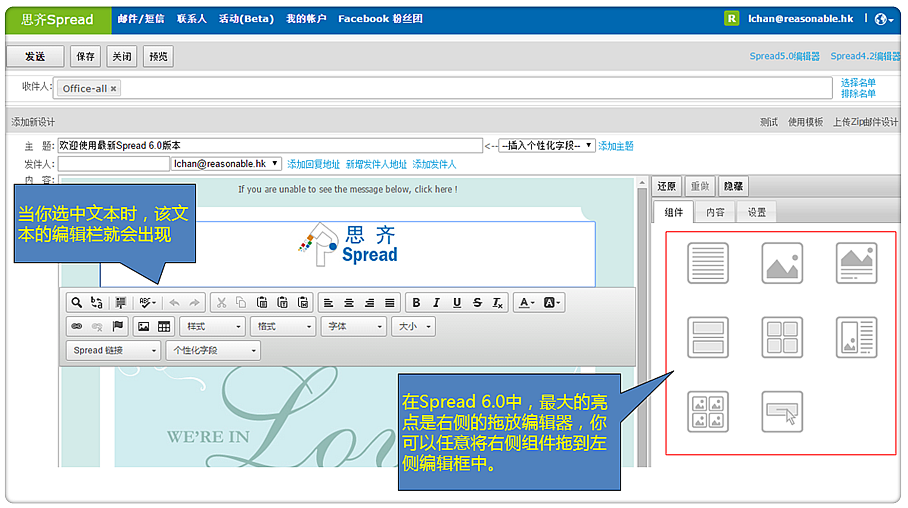Toggle italic formatting

point(437,302)
